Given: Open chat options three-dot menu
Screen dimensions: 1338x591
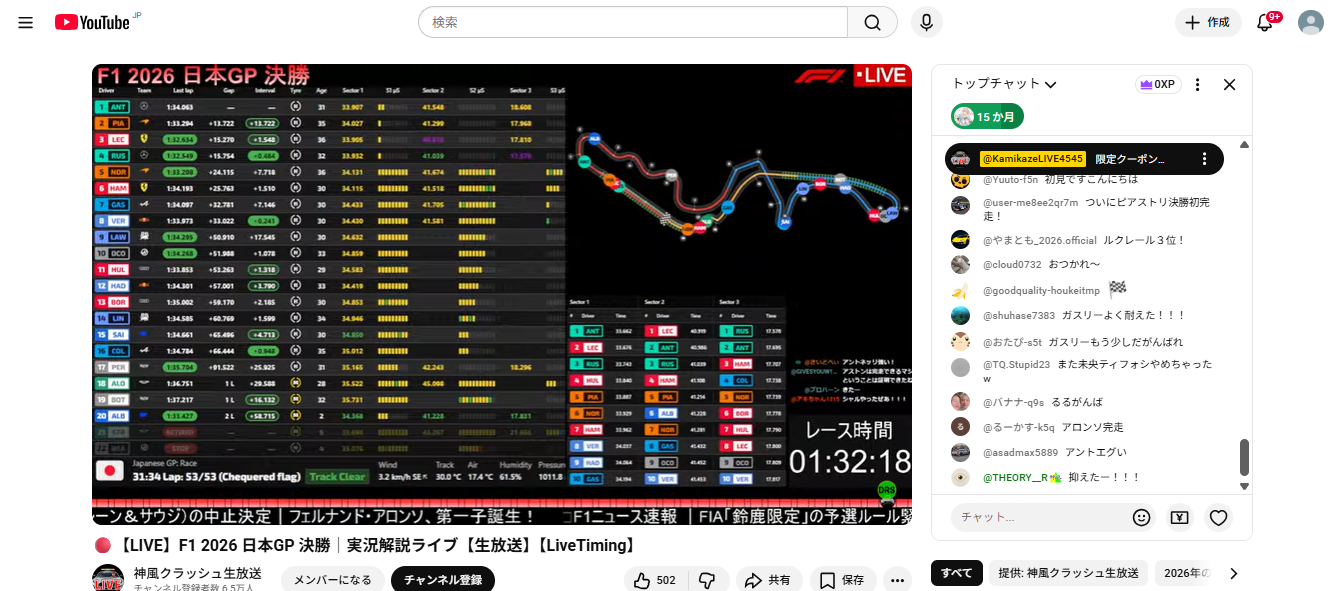Looking at the screenshot, I should pyautogui.click(x=1198, y=85).
